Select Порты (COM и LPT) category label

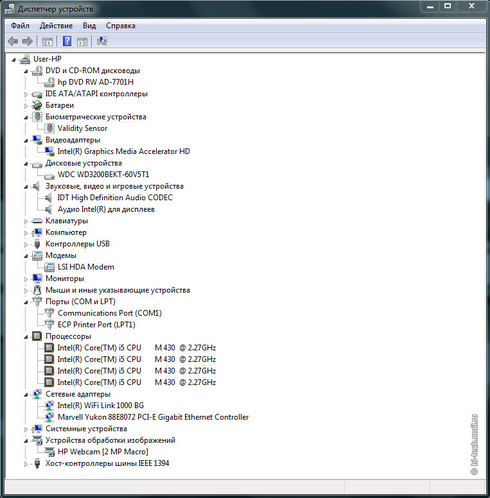coord(80,301)
